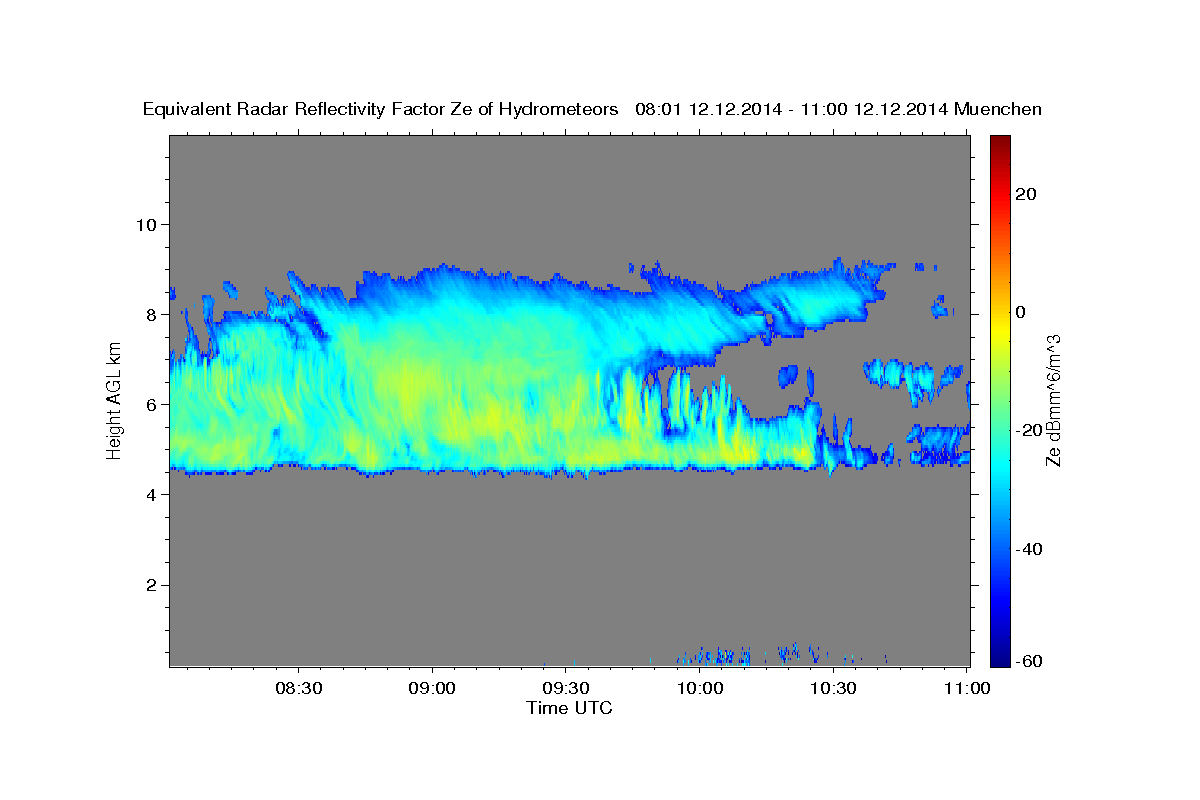Click the height tick label '6'
This screenshot has width=1200, height=800.
coord(150,404)
